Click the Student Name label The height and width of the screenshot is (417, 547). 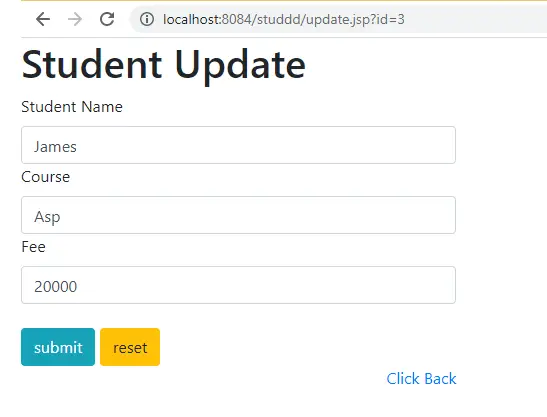(x=72, y=107)
